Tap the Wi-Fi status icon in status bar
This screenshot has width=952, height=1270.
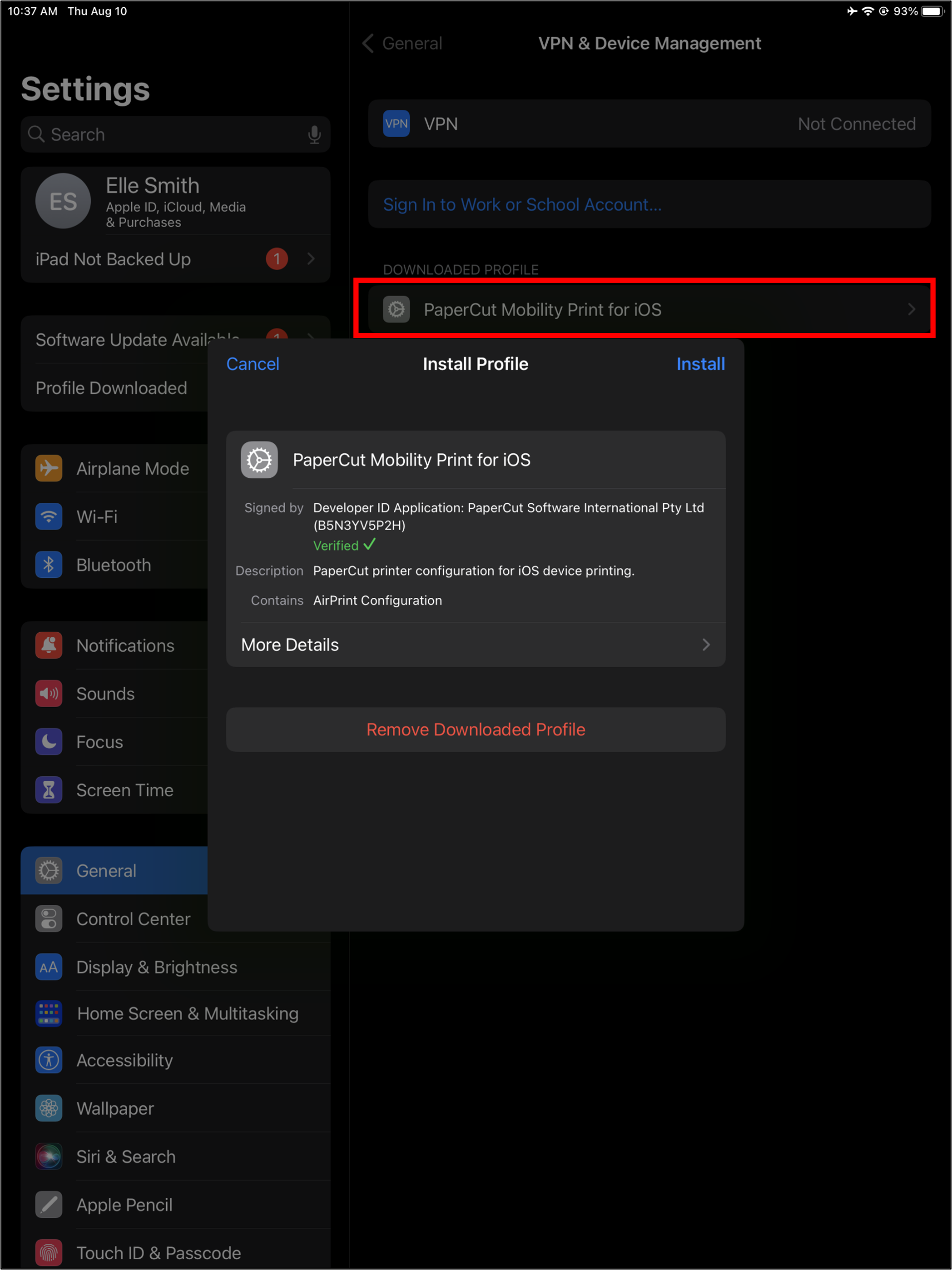pos(868,11)
